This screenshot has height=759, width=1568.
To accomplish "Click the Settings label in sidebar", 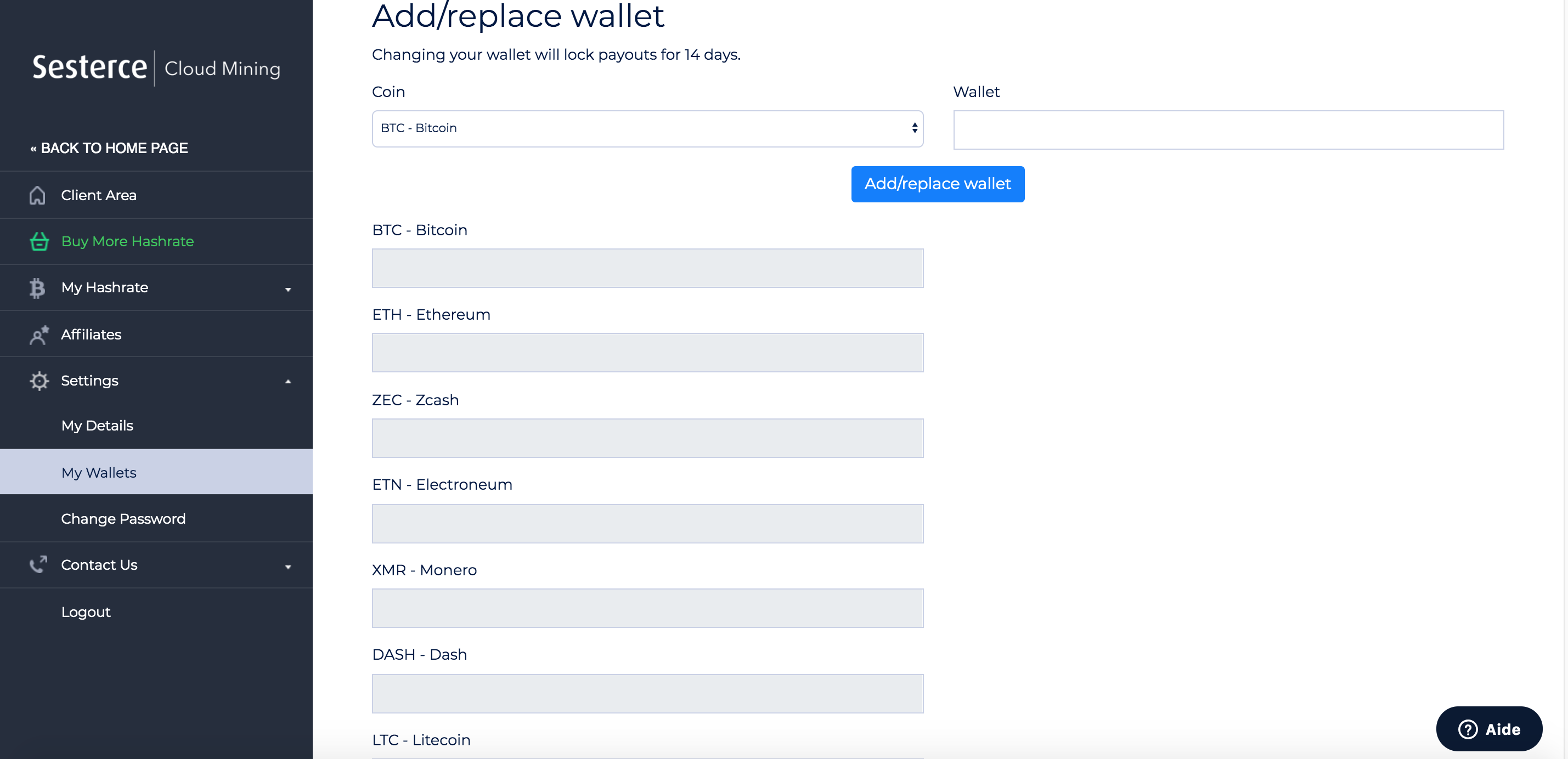I will pyautogui.click(x=89, y=381).
